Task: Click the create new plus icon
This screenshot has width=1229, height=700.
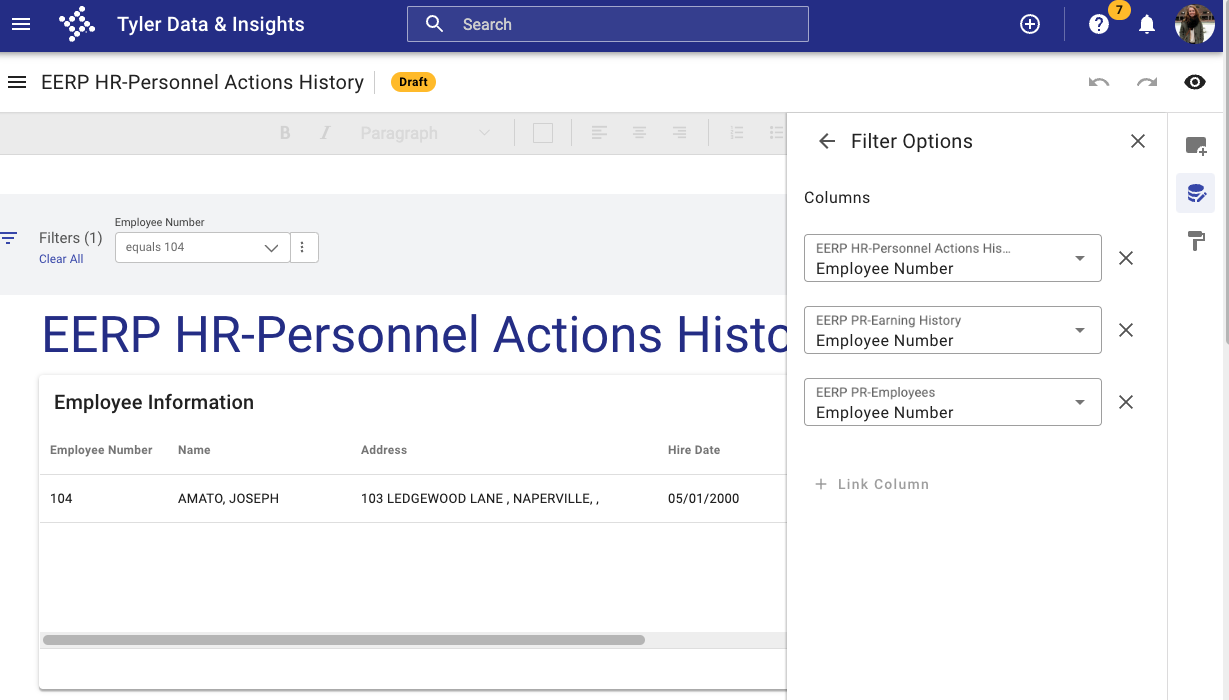Action: (x=1030, y=24)
